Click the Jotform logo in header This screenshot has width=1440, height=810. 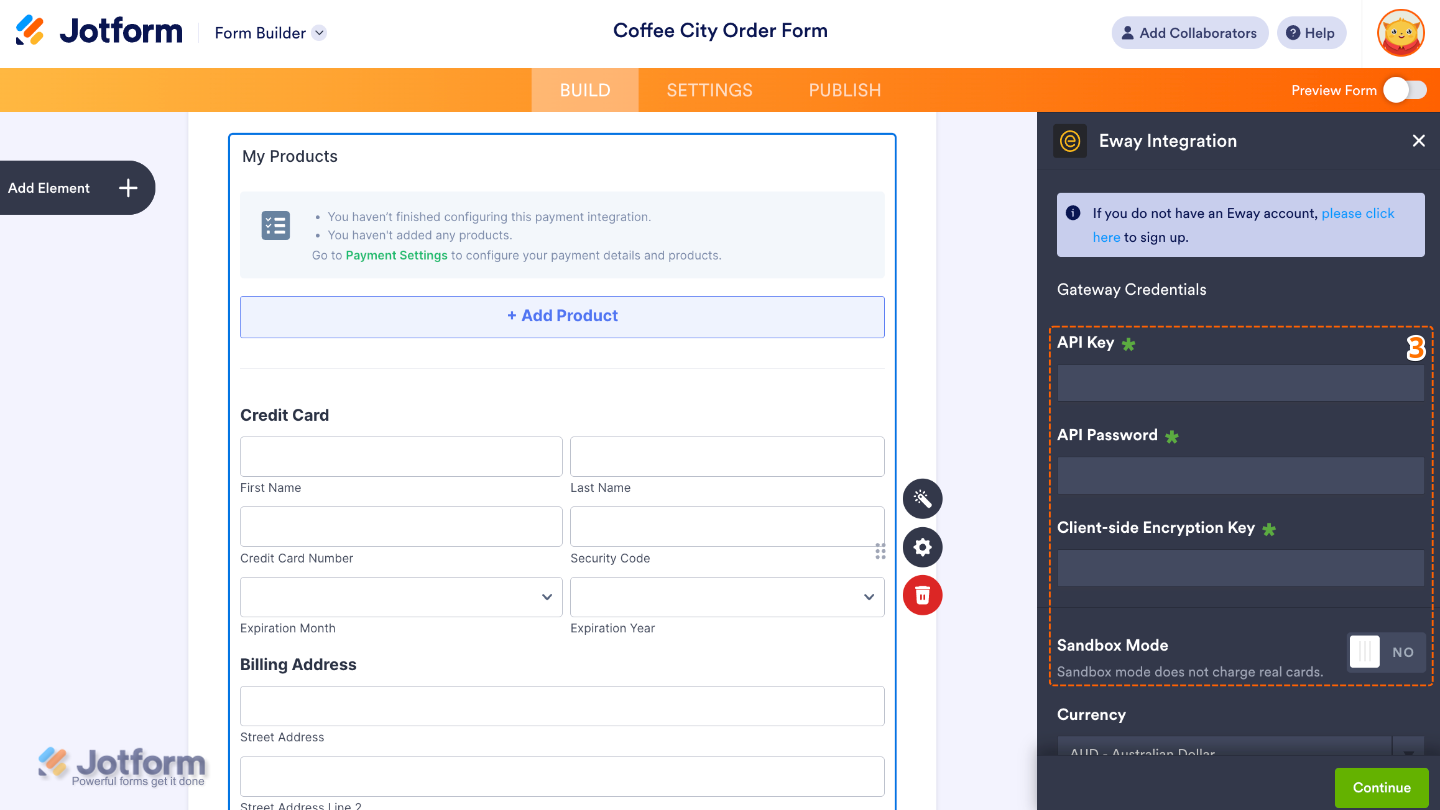[x=99, y=31]
